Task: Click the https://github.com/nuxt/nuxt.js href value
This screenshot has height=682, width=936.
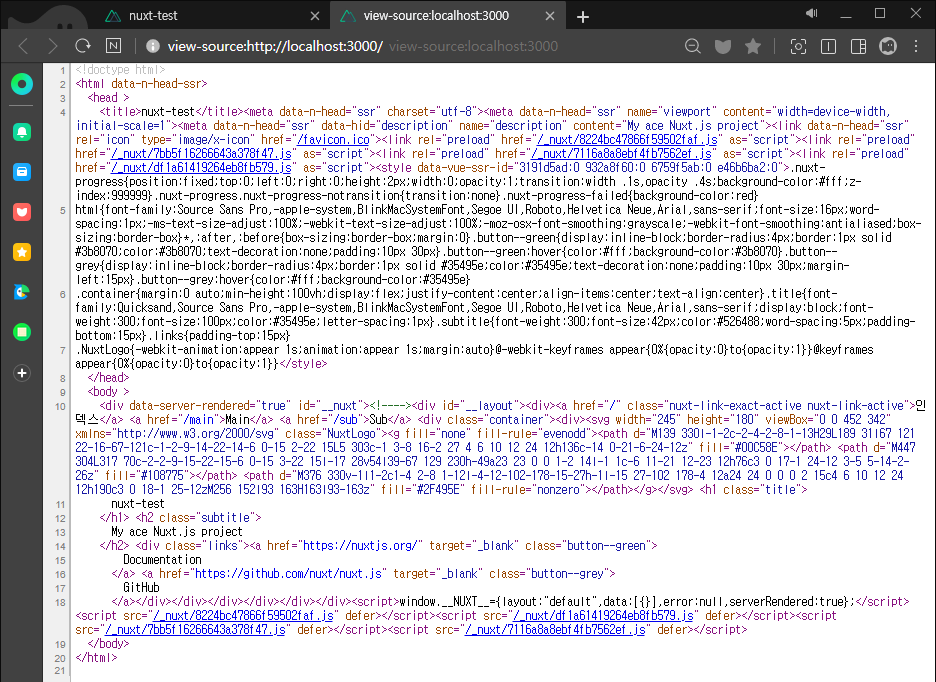Action: click(288, 574)
